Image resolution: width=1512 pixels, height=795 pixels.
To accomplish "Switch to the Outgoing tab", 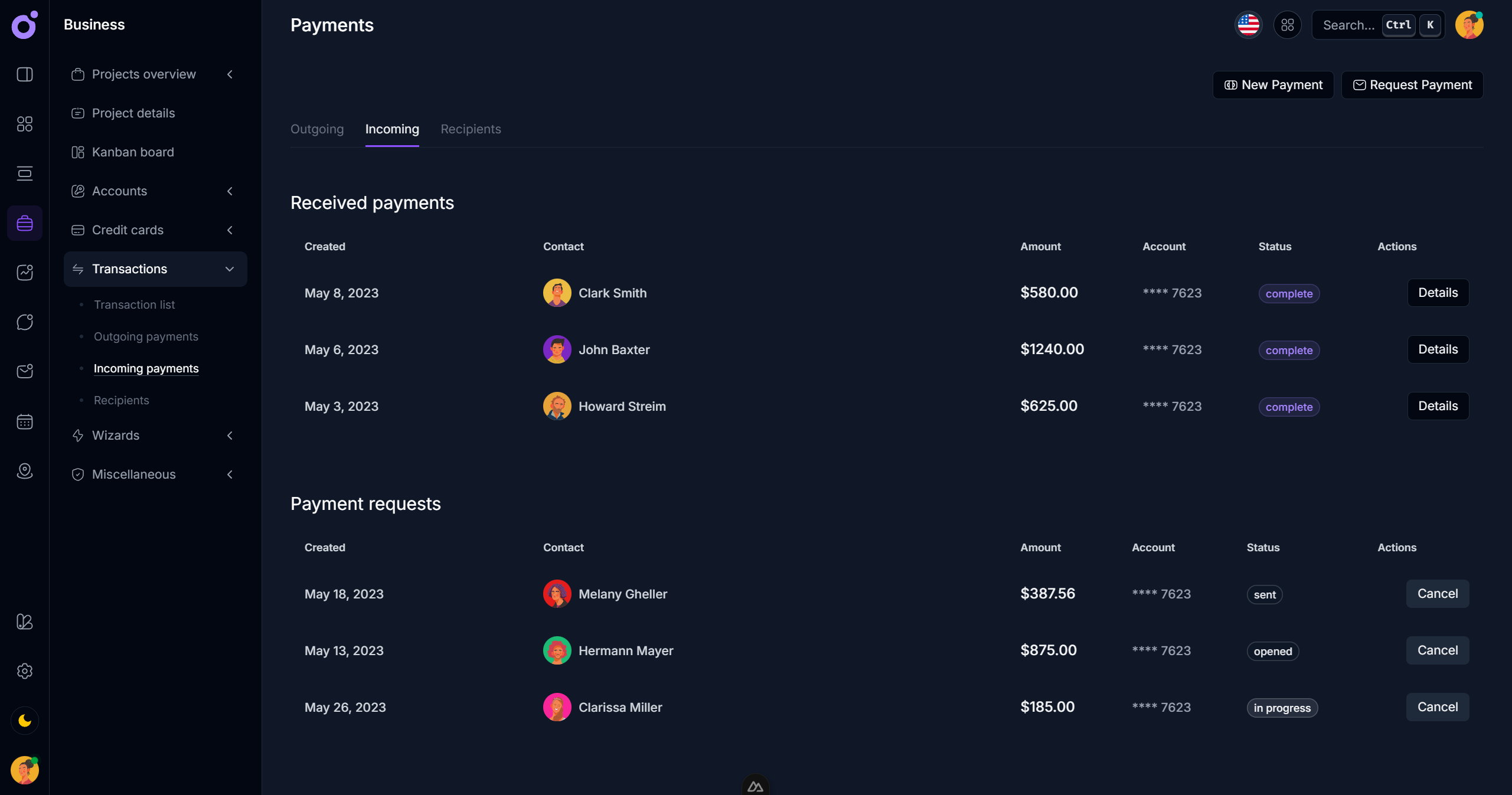I will (x=316, y=129).
